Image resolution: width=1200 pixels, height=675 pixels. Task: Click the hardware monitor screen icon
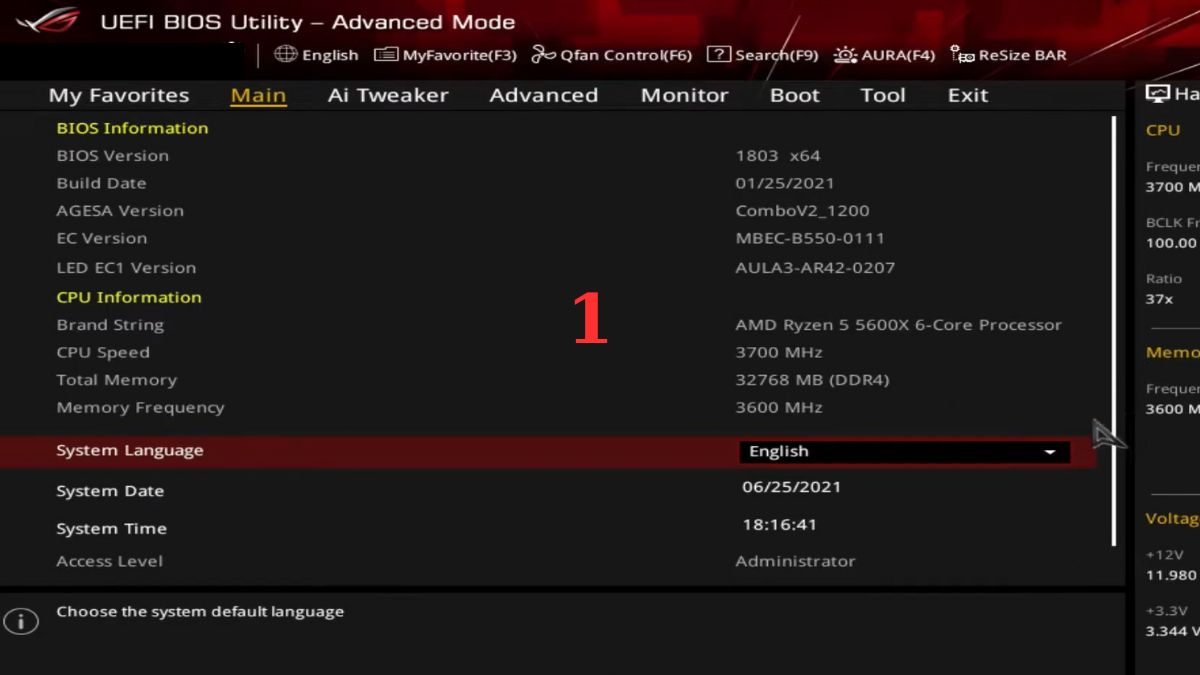(1157, 94)
